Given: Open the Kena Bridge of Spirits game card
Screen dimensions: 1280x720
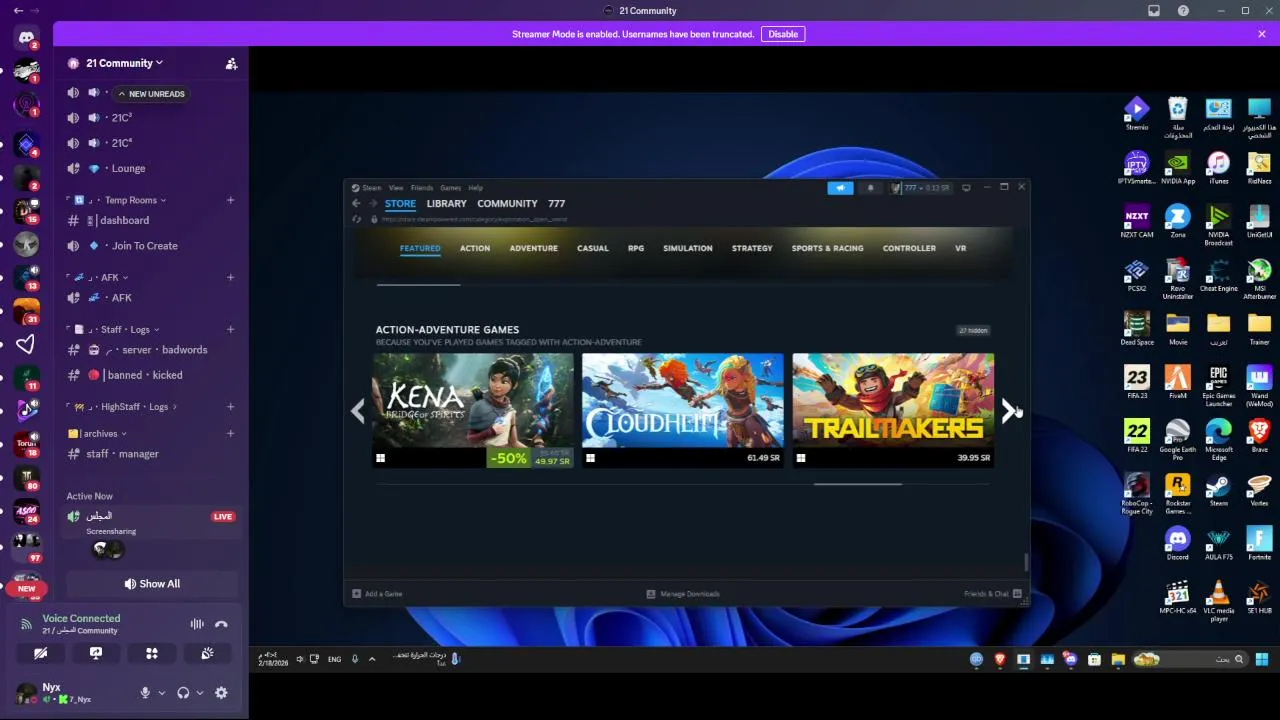Looking at the screenshot, I should tap(473, 410).
